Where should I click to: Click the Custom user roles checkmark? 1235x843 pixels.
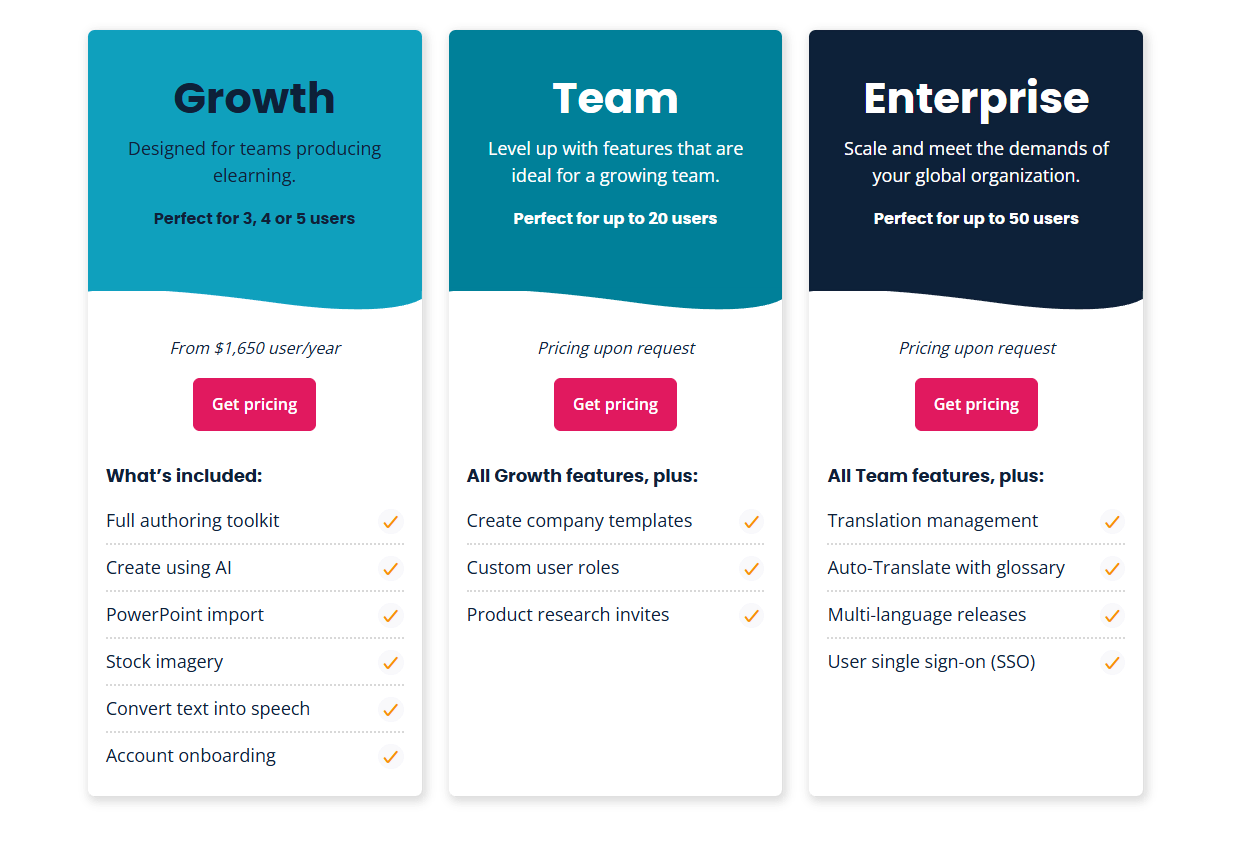751,568
